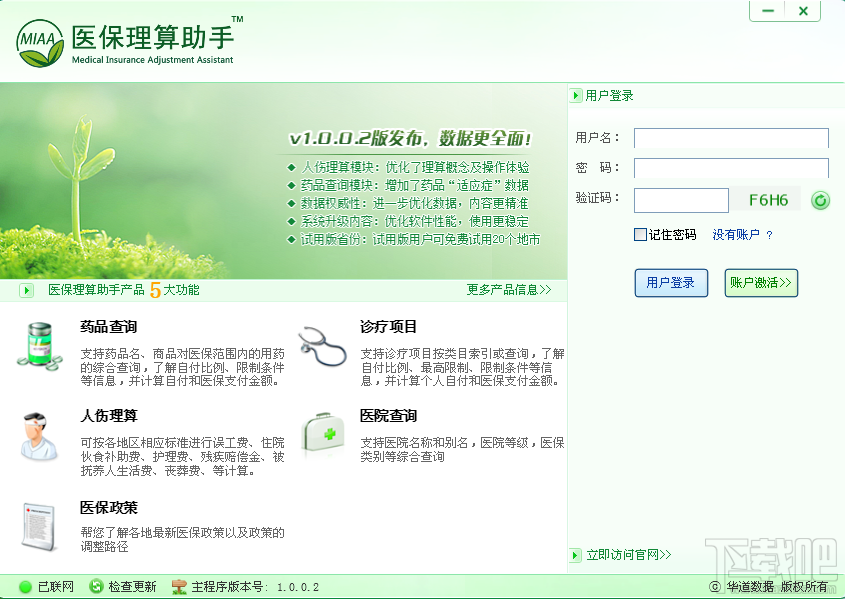This screenshot has height=599, width=845.
Task: Click the green 已联网 status indicator
Action: pos(25,587)
